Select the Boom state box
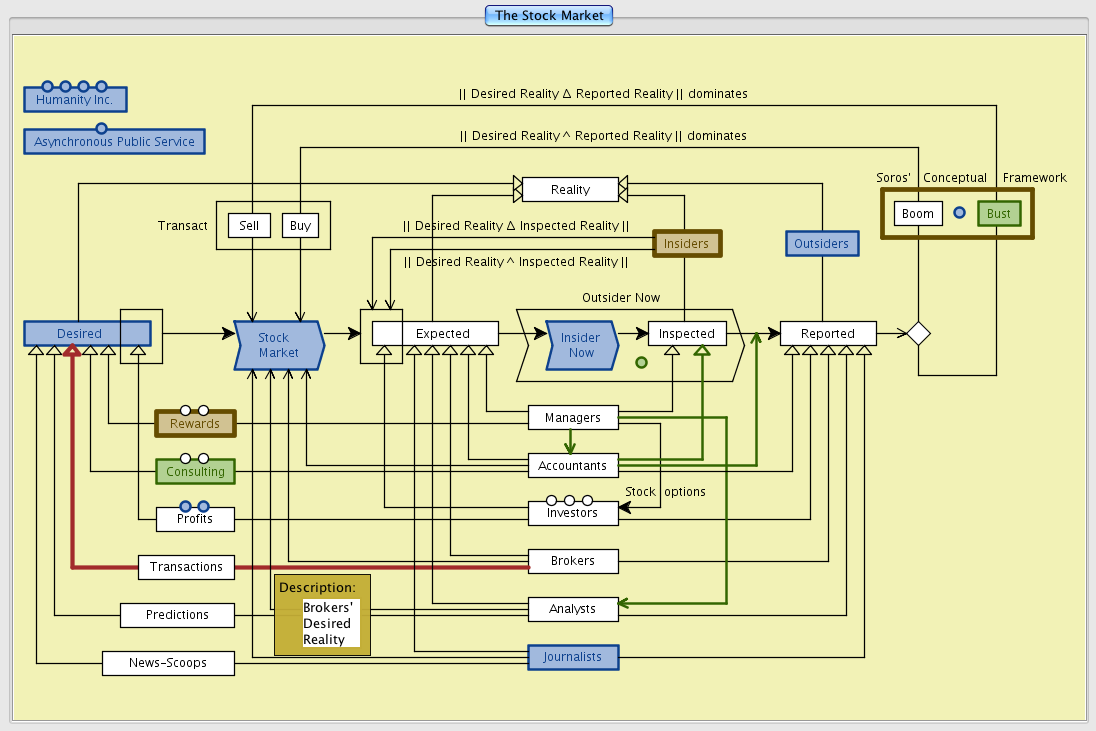Viewport: 1096px width, 731px height. click(x=917, y=214)
